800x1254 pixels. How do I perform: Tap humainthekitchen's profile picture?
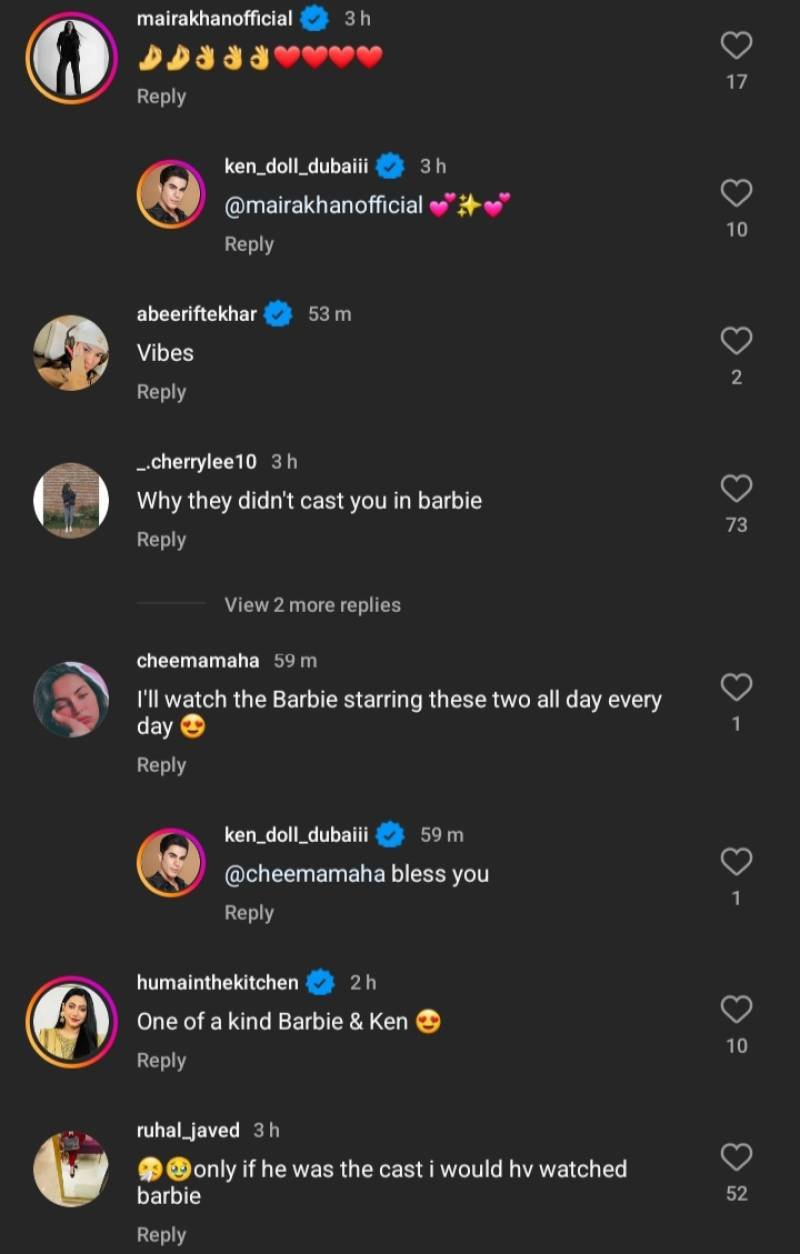(71, 1021)
